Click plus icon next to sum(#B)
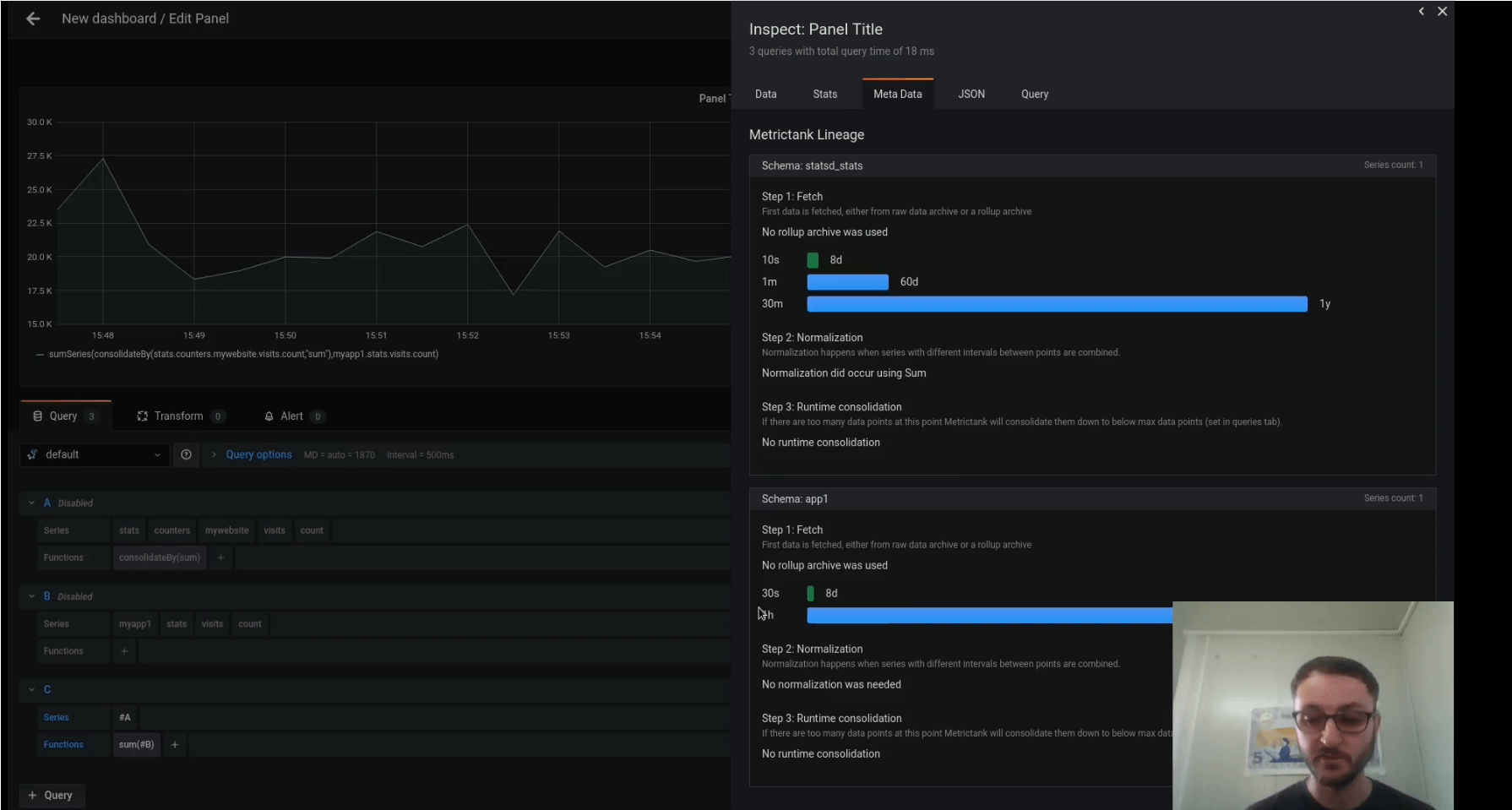Viewport: 1512px width, 810px height. click(175, 745)
